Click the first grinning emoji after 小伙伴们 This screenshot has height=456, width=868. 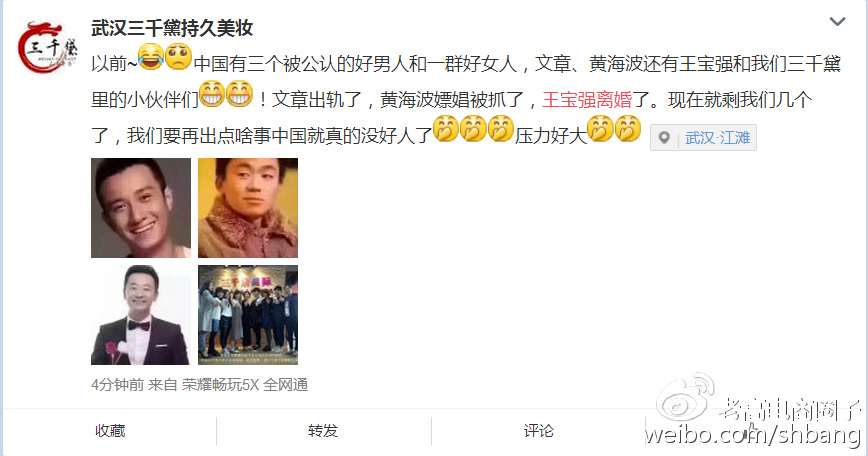212,93
